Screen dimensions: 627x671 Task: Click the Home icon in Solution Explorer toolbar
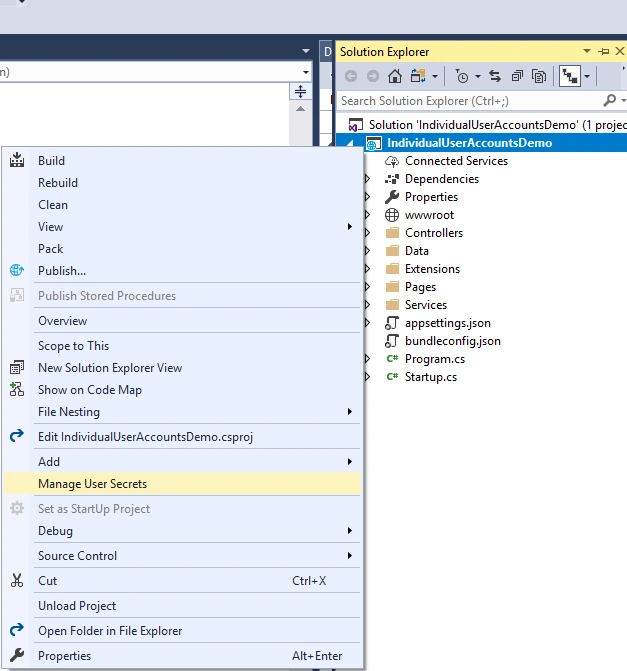pyautogui.click(x=395, y=76)
